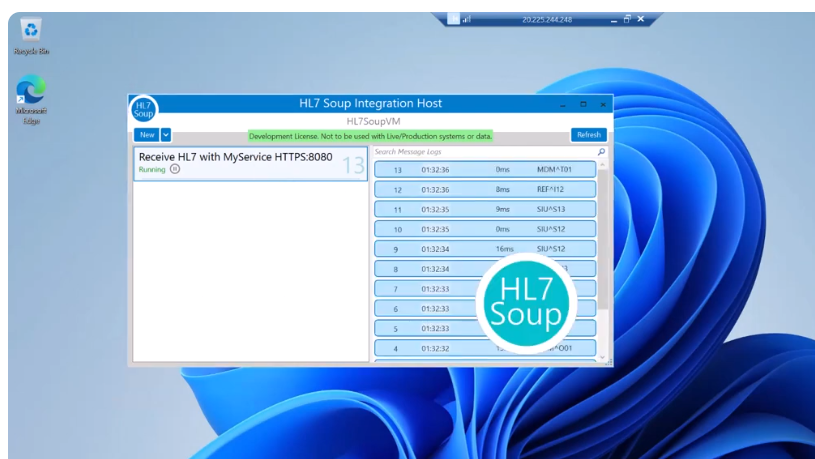Click scroll up arrow of message log
The height and width of the screenshot is (459, 815).
tap(602, 165)
